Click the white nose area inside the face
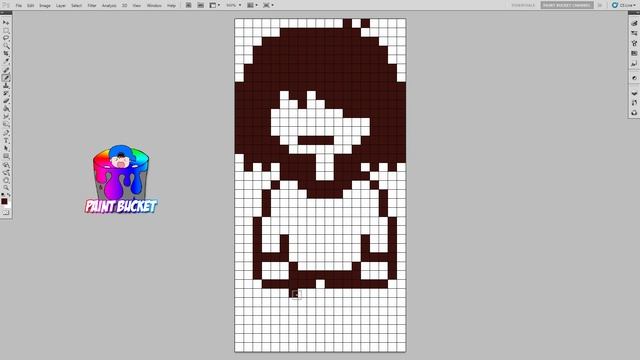The image size is (640, 360). (324, 167)
